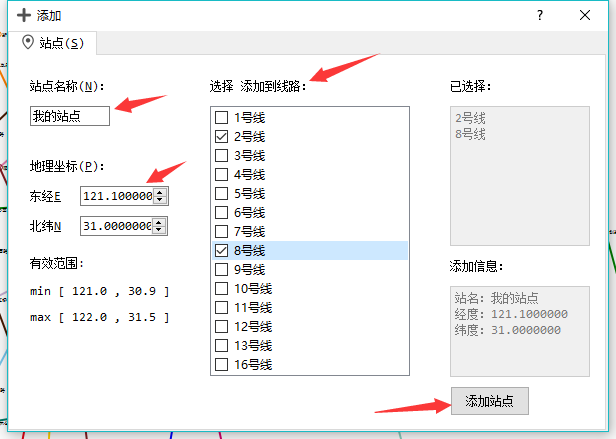
Task: Check the 16号线 checkbox
Action: click(222, 364)
